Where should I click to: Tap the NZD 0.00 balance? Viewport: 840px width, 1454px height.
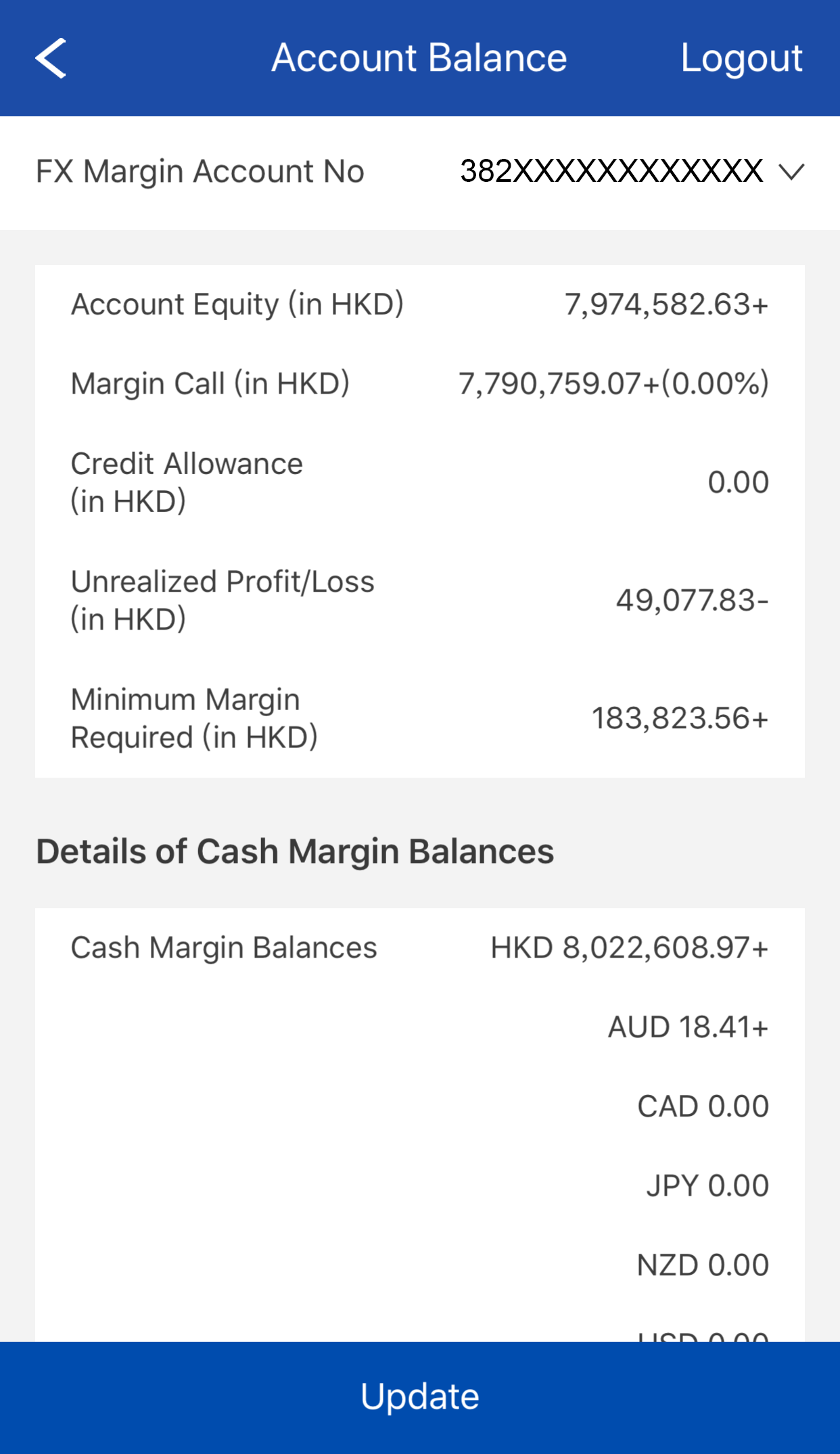[x=703, y=1265]
